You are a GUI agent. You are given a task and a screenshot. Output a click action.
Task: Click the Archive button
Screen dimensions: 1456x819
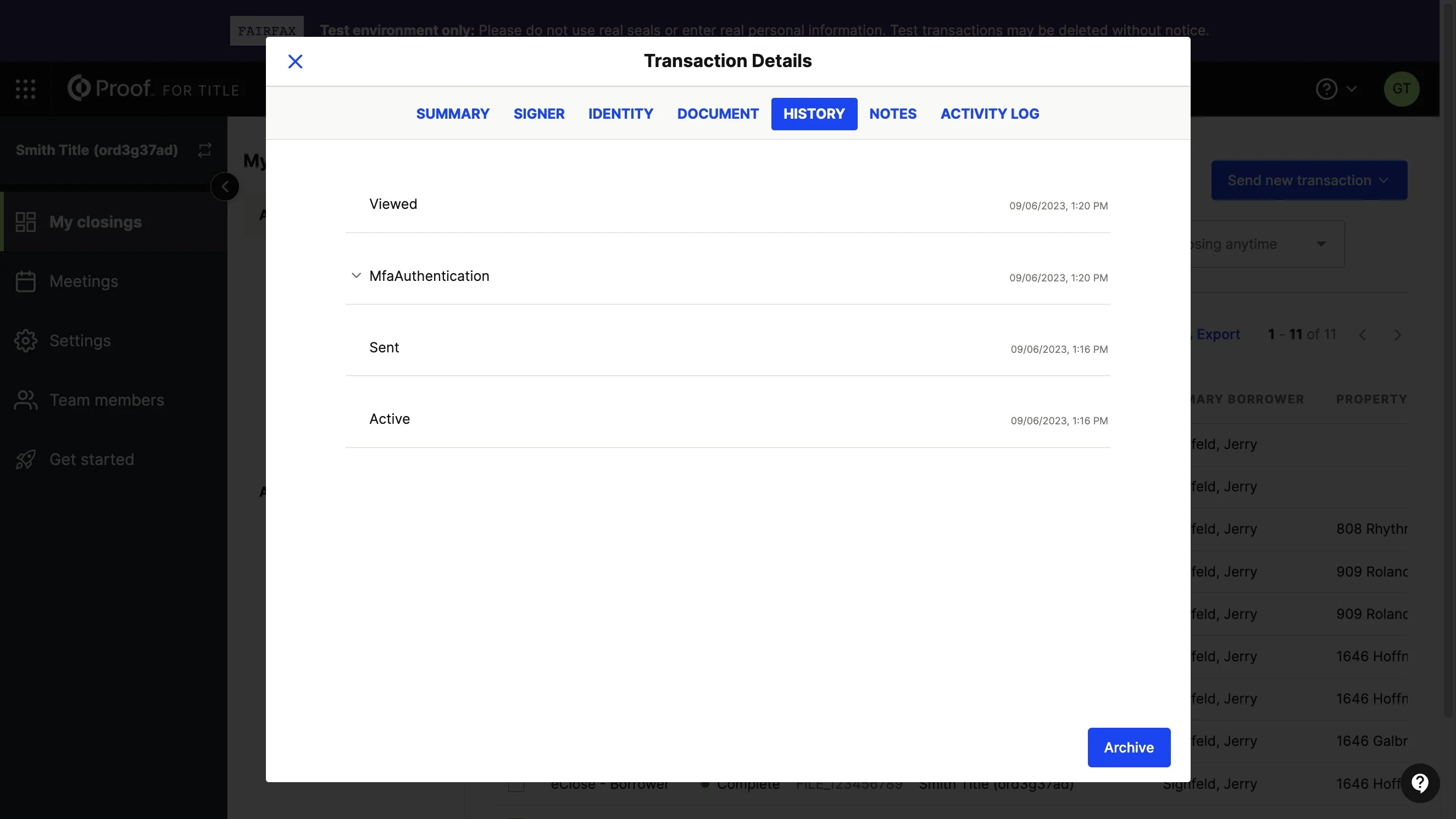[1129, 747]
